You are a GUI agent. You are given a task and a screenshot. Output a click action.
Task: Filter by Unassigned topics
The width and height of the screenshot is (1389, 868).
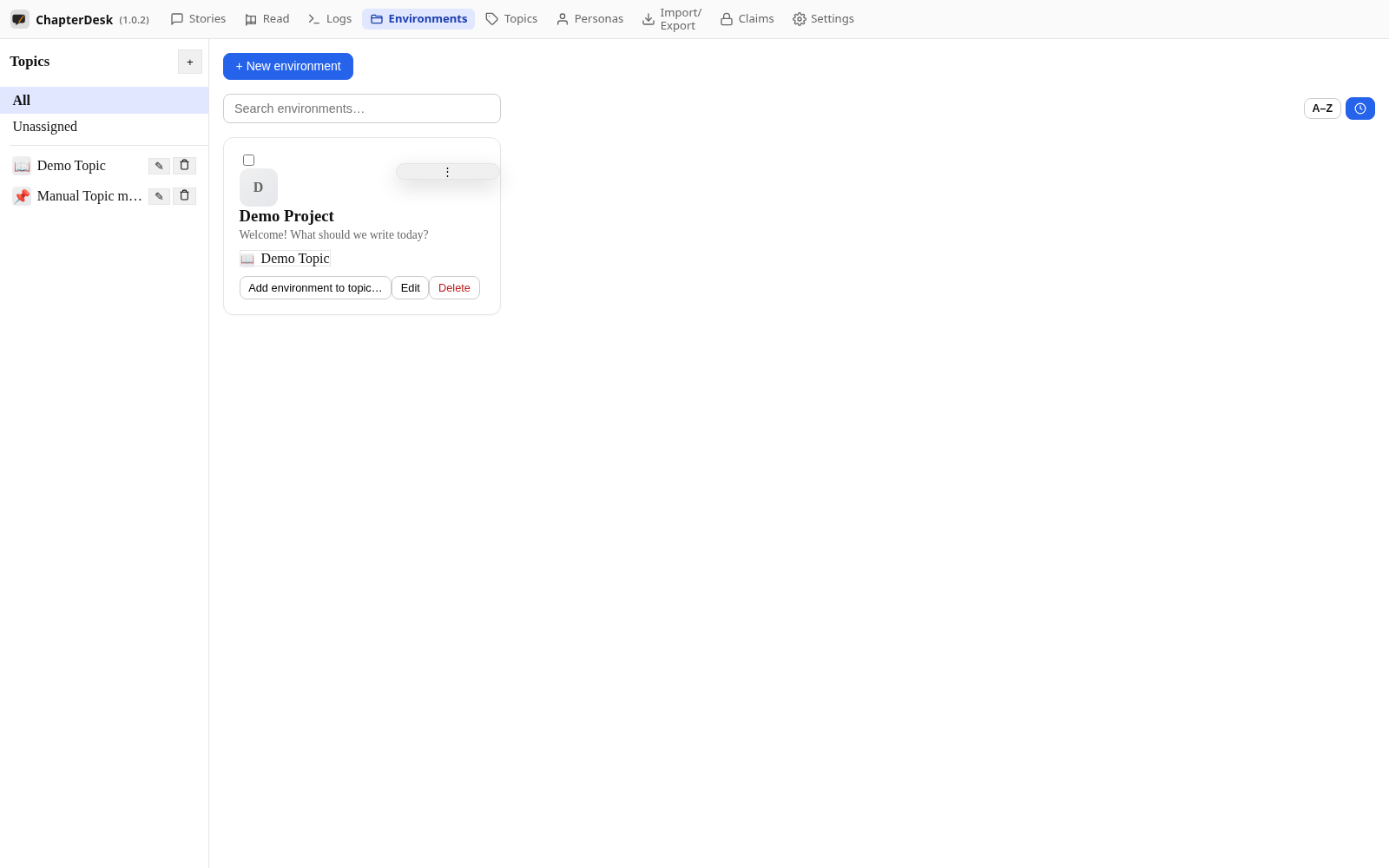coord(104,127)
